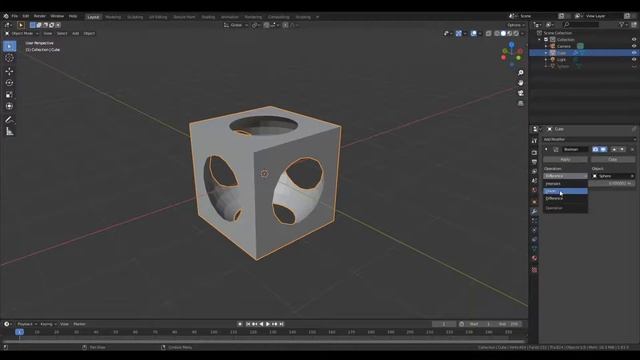Open the File menu
The image size is (640, 360).
(x=14, y=16)
